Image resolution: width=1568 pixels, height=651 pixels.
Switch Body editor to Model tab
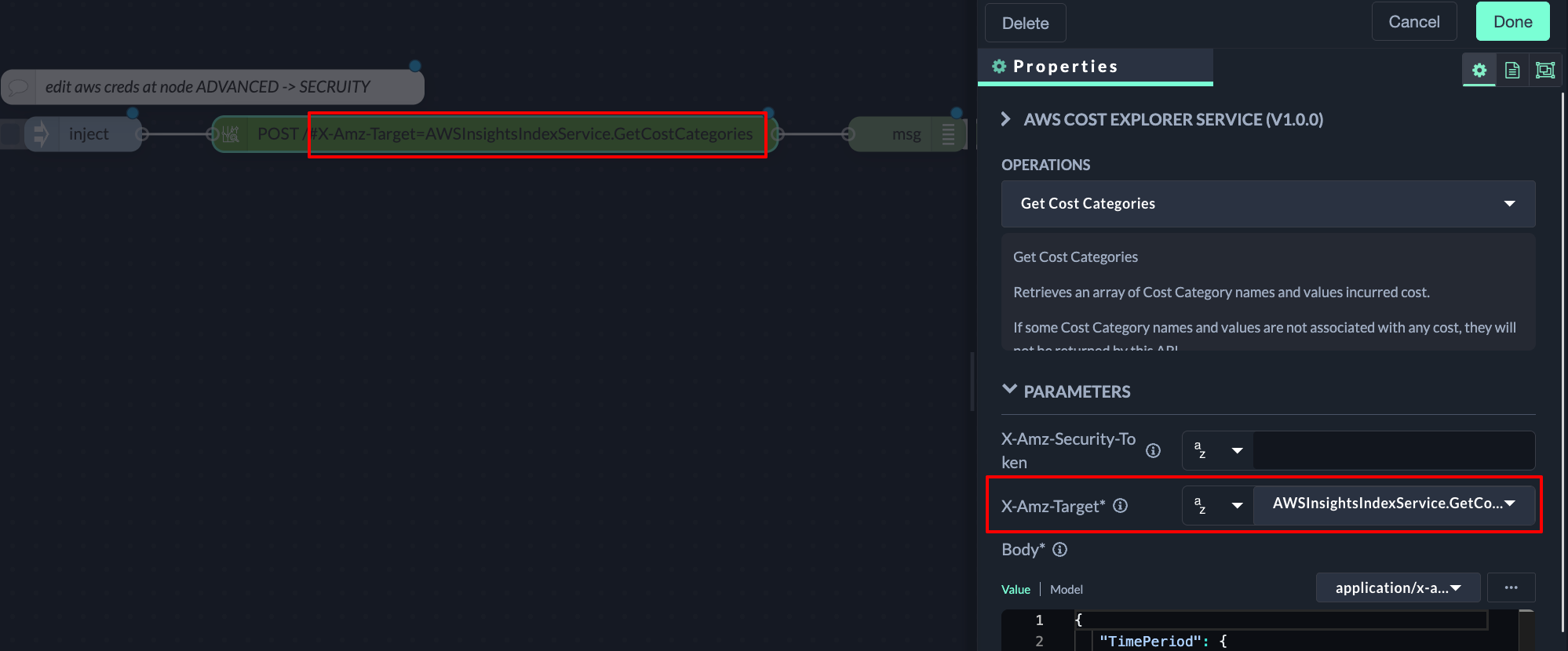1066,589
